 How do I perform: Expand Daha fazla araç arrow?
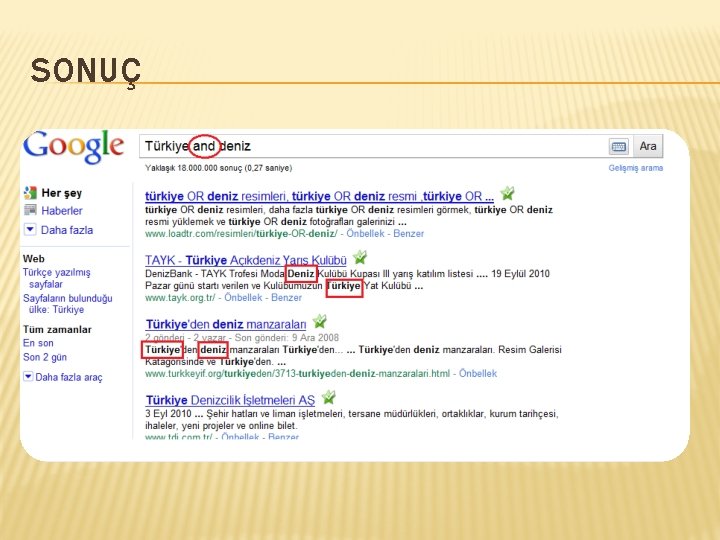click(x=28, y=377)
